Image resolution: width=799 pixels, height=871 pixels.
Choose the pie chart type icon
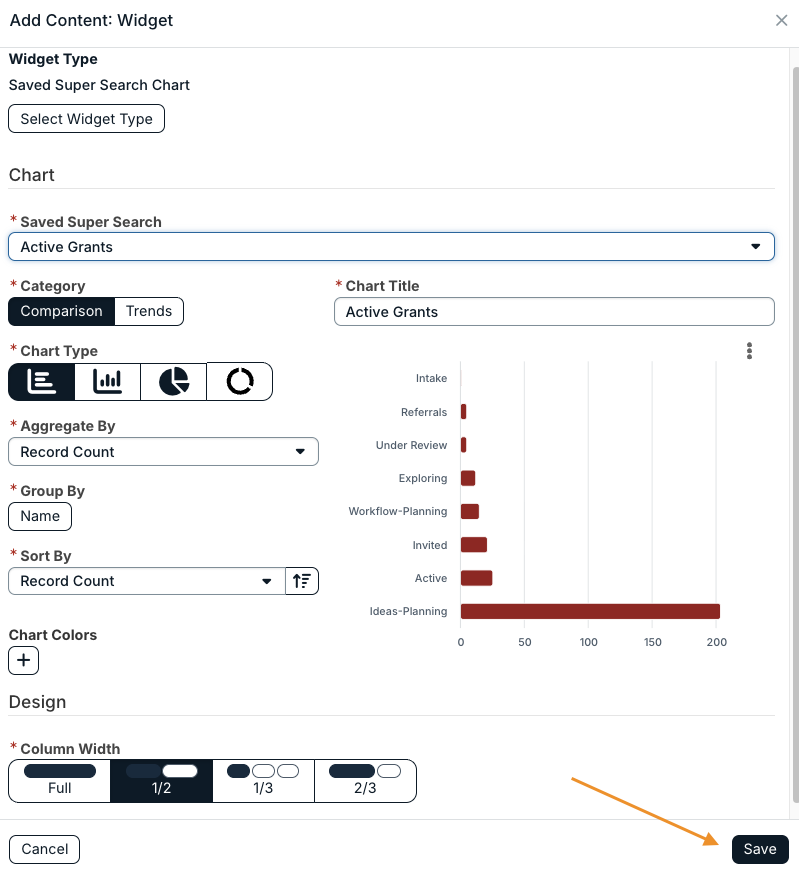(173, 382)
